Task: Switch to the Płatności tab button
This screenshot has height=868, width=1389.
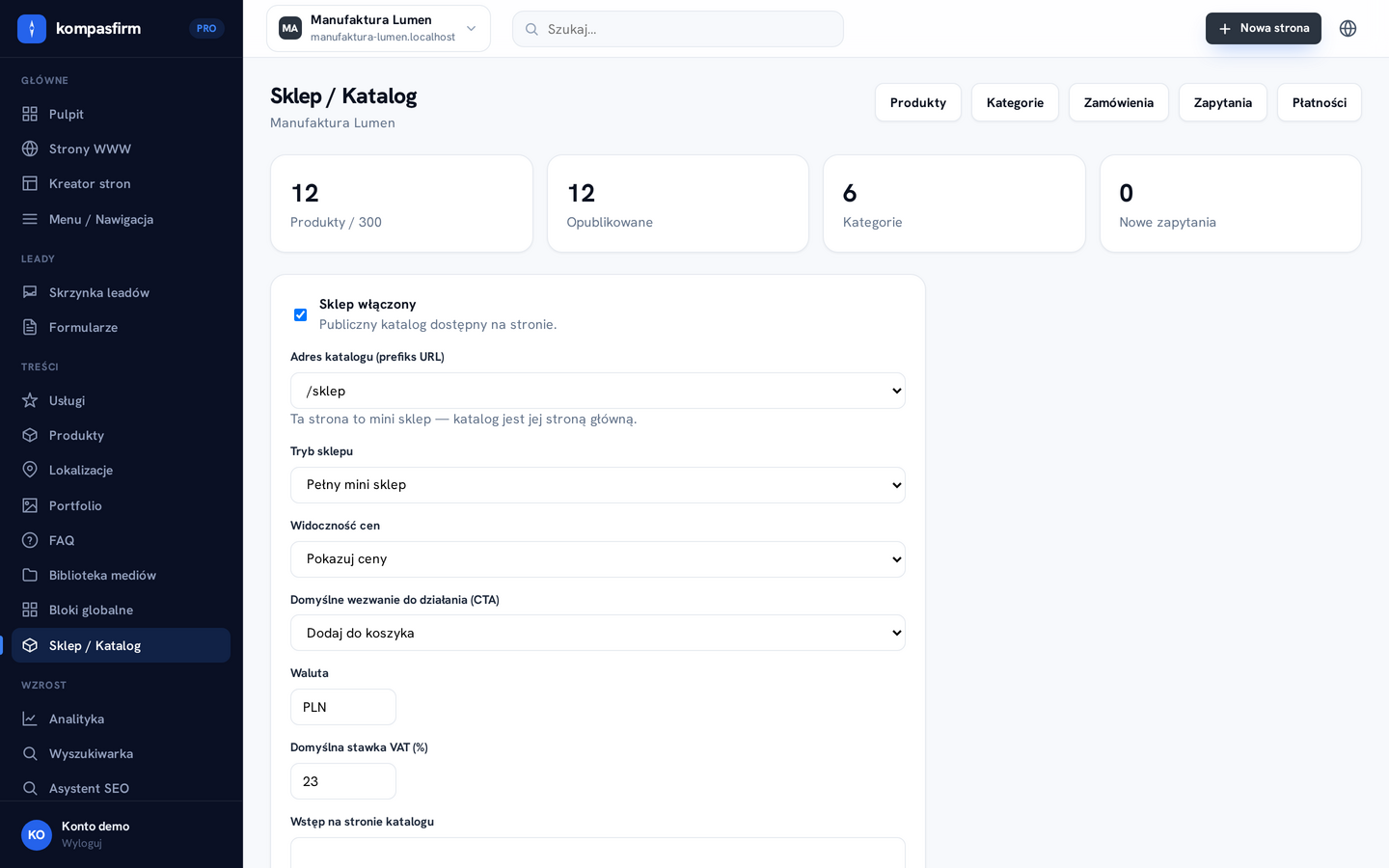Action: tap(1320, 102)
